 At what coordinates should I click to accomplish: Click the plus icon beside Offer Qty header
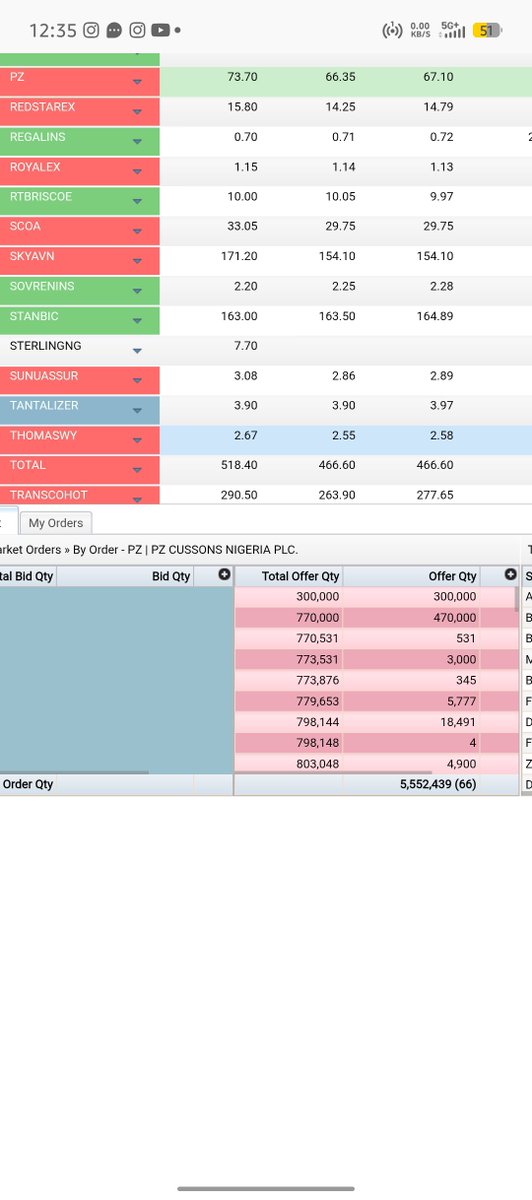pos(510,575)
